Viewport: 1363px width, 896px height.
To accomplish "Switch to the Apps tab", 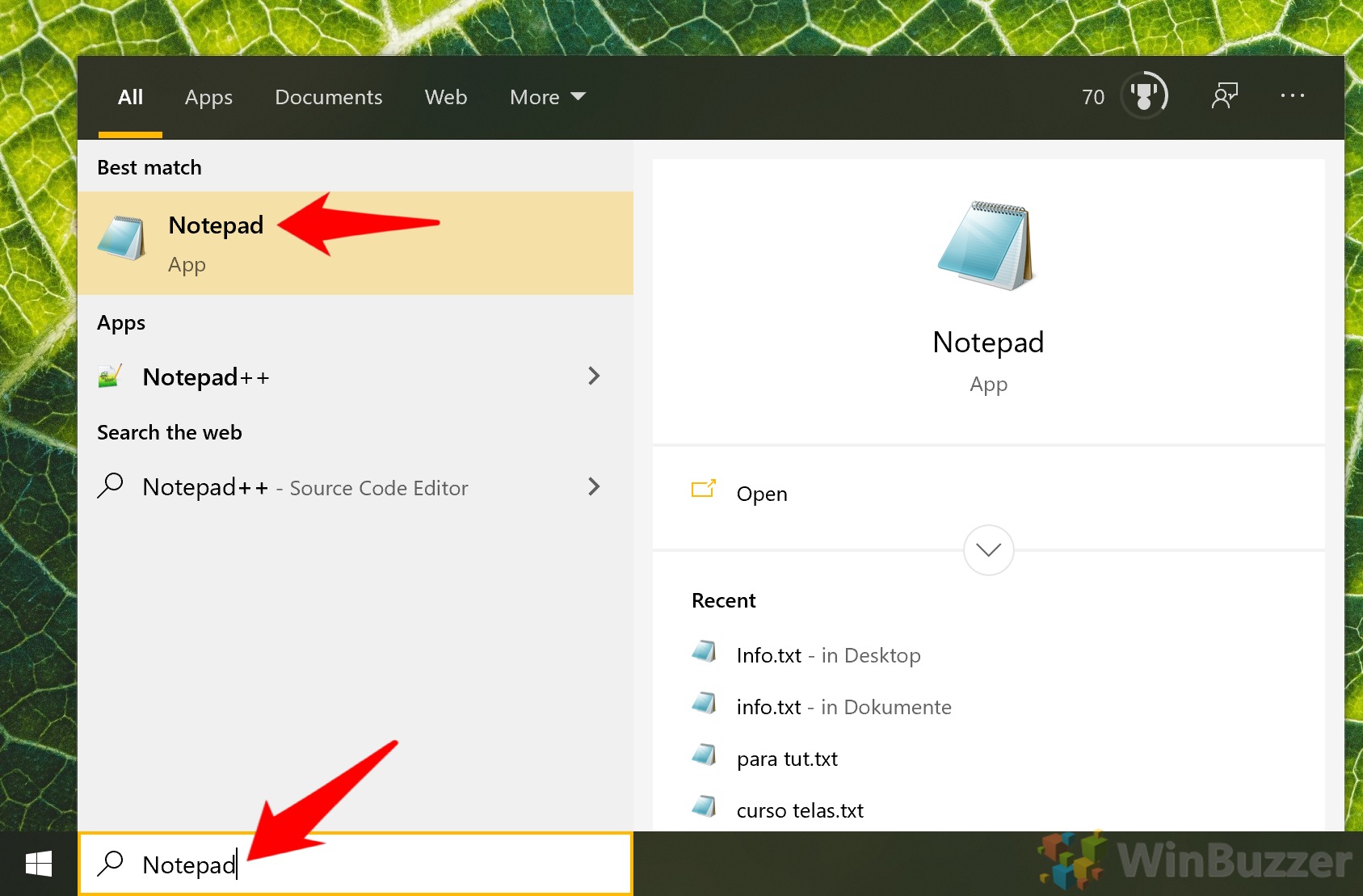I will click(208, 97).
